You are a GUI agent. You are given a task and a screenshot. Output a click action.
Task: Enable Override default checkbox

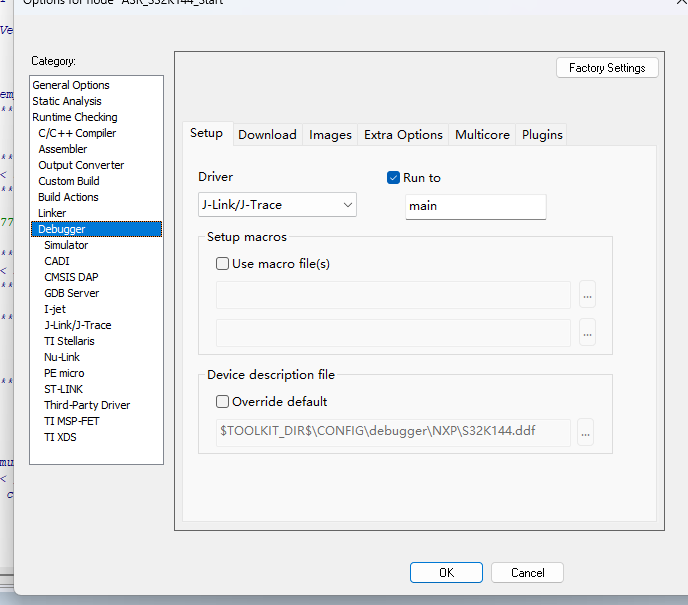(222, 401)
